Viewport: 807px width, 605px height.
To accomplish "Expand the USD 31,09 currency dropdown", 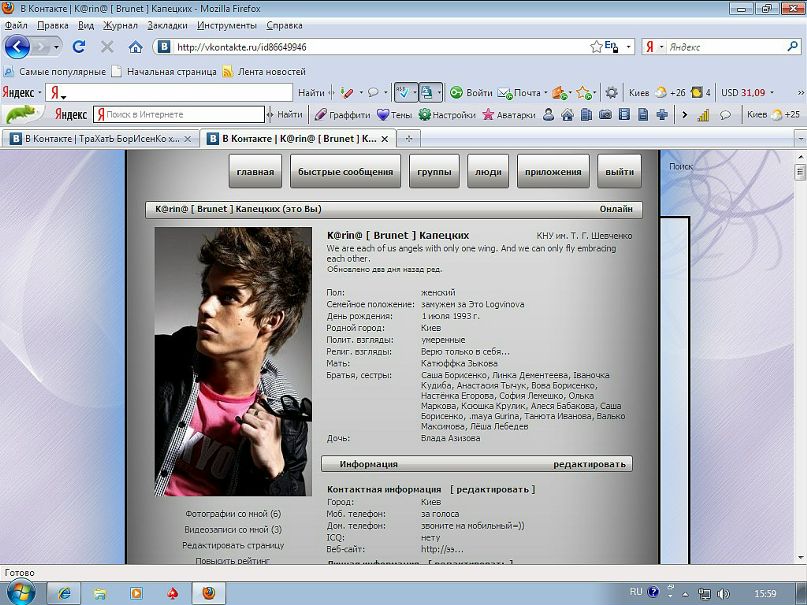I will (771, 93).
